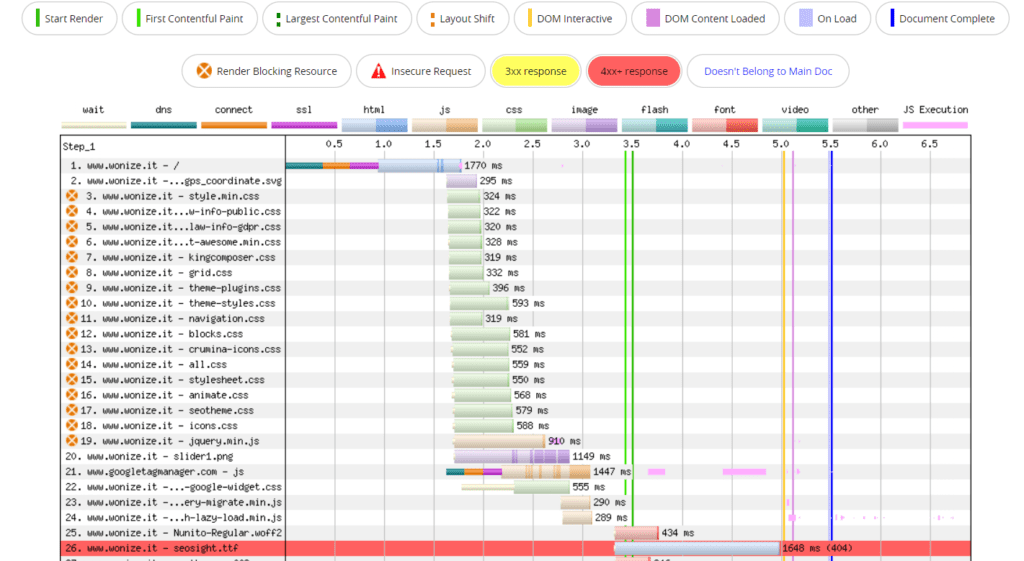Click the JS Execution pink legend bar
The height and width of the screenshot is (561, 1024).
click(x=935, y=125)
